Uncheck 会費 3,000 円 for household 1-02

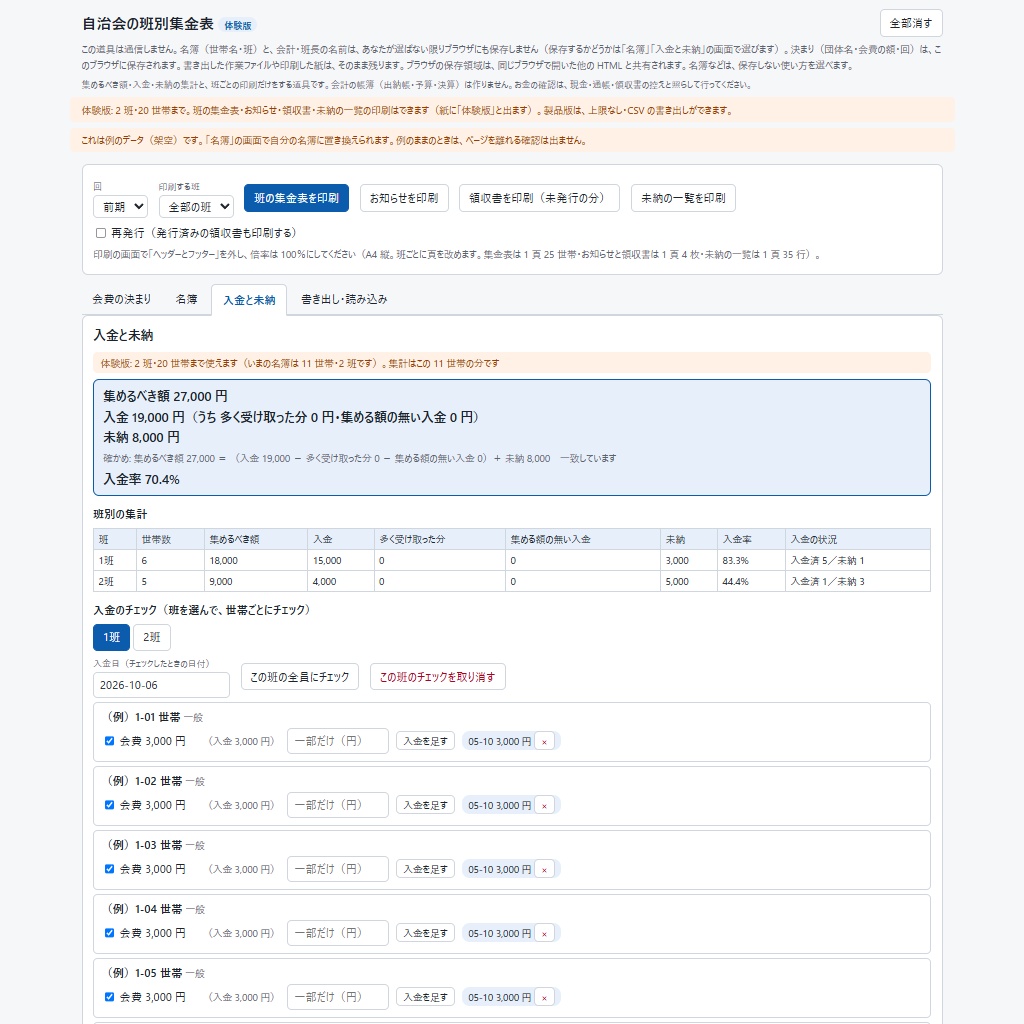[x=110, y=805]
